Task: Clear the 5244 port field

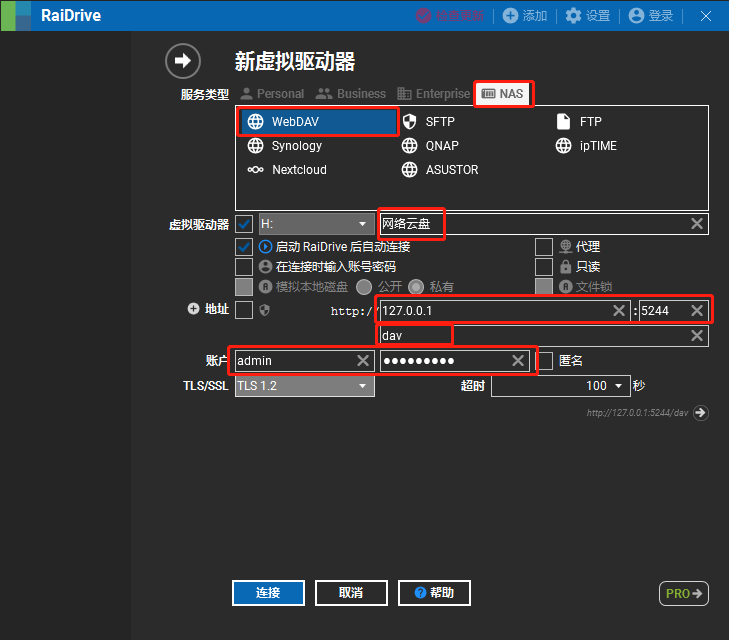Action: click(x=696, y=310)
